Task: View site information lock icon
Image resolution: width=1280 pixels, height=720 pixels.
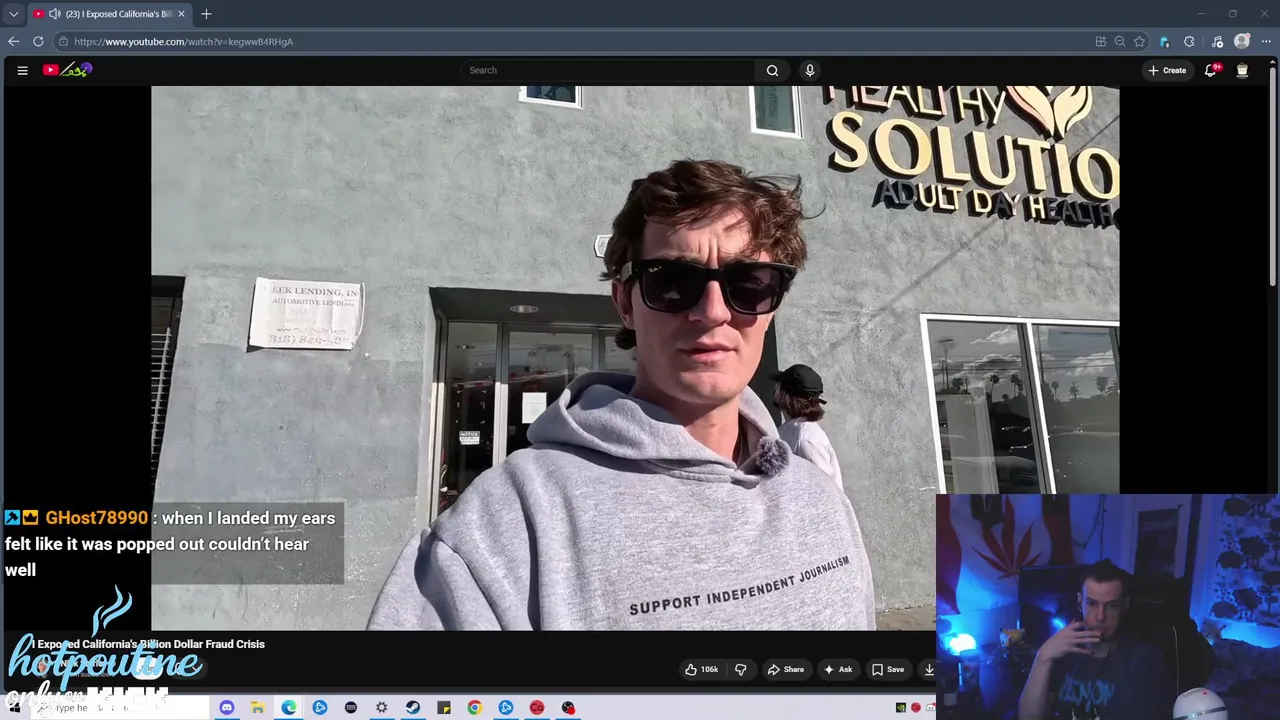Action: (63, 42)
